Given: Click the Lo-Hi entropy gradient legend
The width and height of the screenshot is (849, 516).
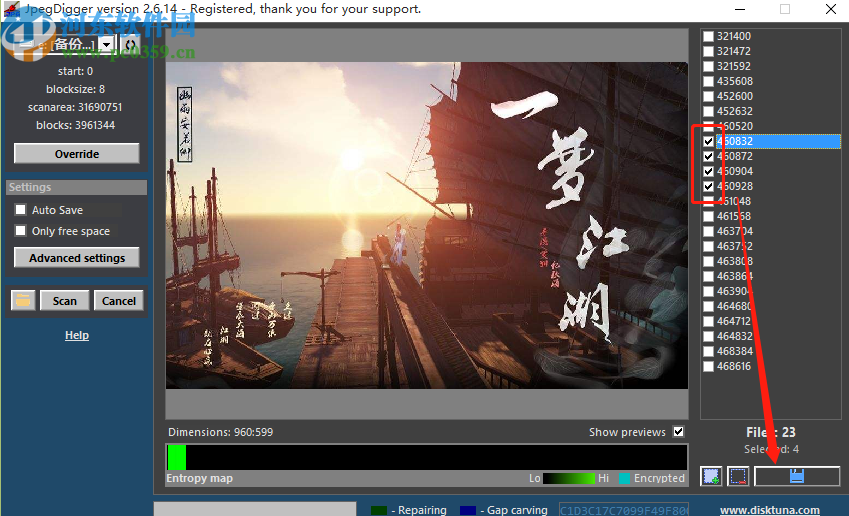Looking at the screenshot, I should tap(569, 478).
